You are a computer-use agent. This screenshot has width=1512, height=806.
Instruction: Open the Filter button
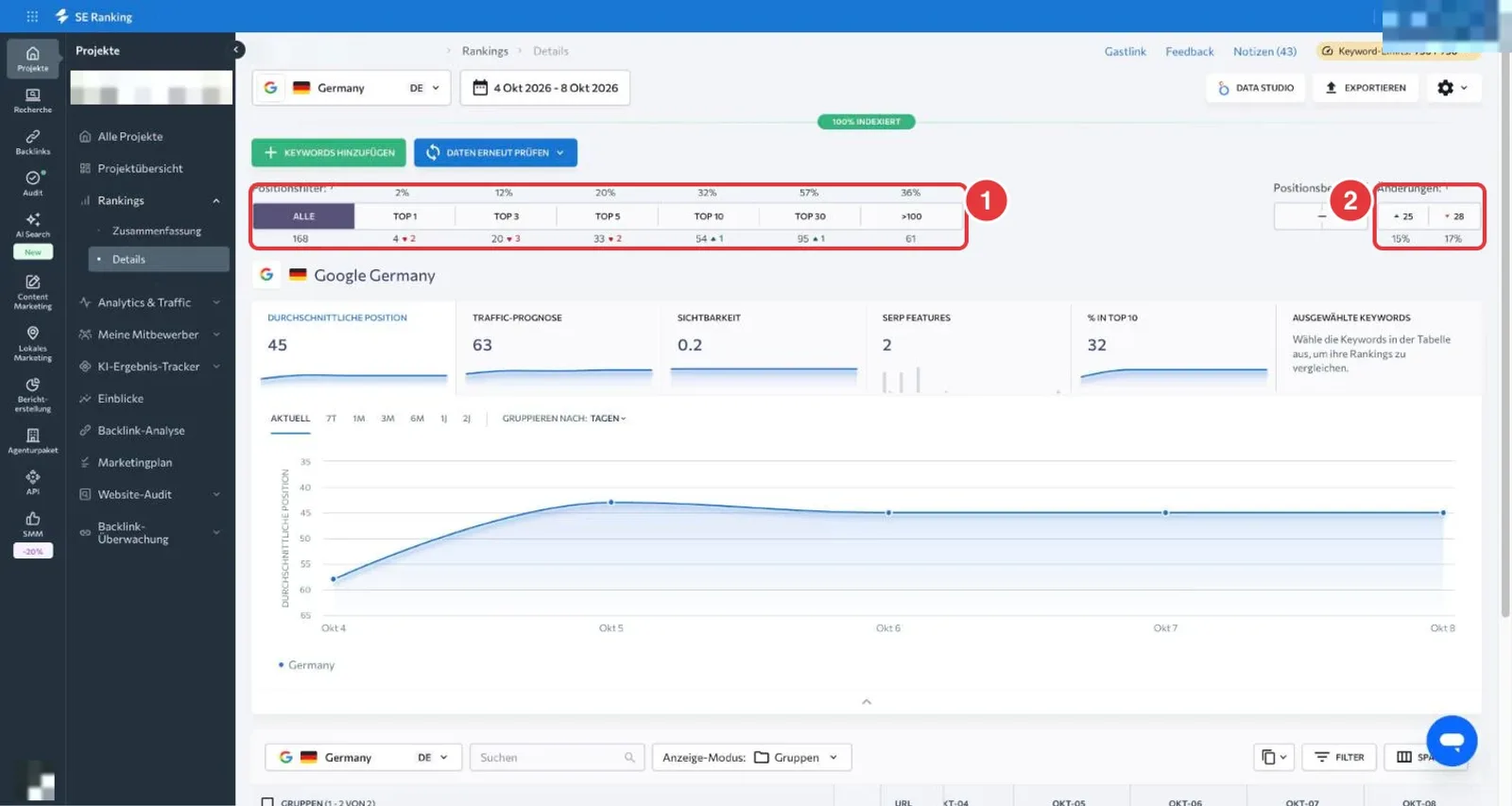pyautogui.click(x=1339, y=757)
